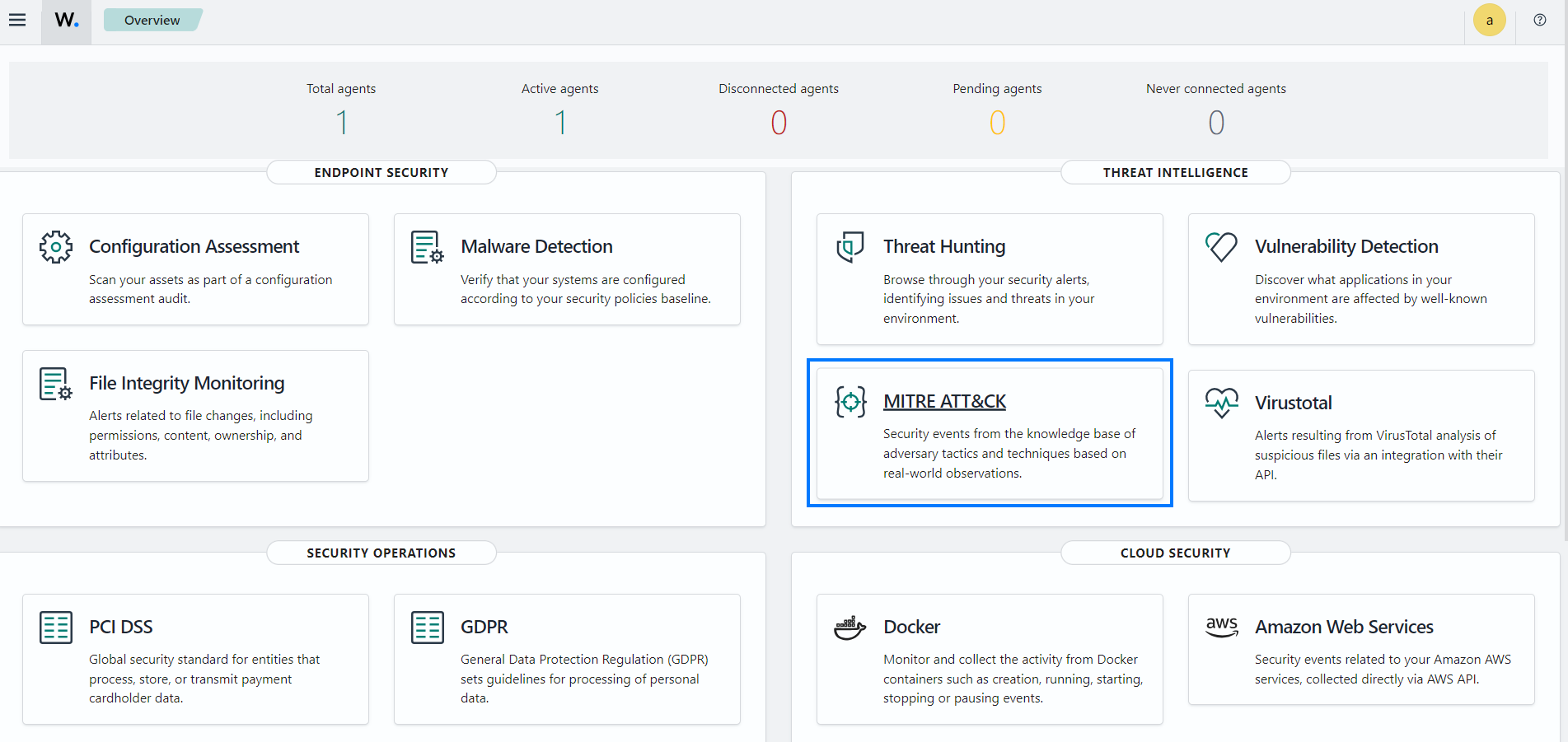Open the Virustotal module title
1568x742 pixels.
click(x=1293, y=403)
